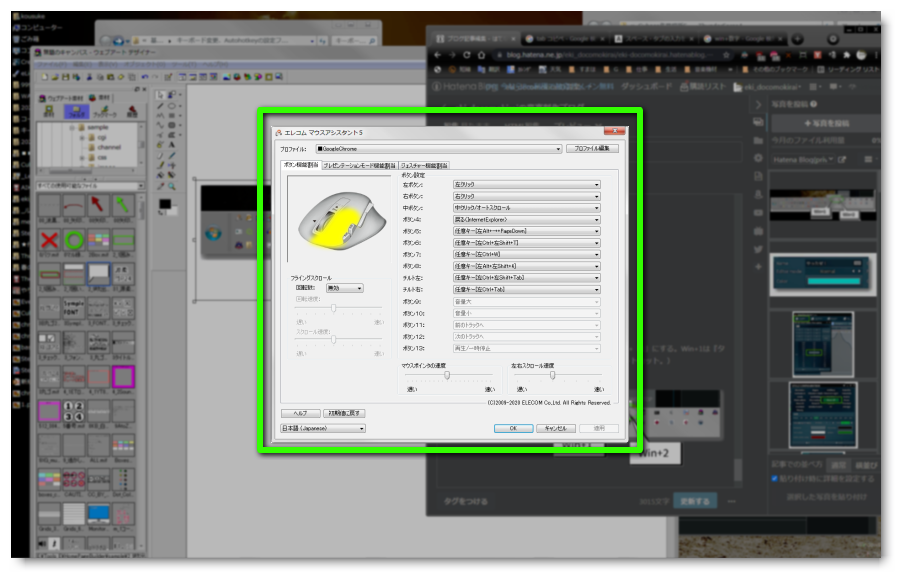Click the 左右スクロール速度 slider handle
The image size is (904, 584).
552,375
